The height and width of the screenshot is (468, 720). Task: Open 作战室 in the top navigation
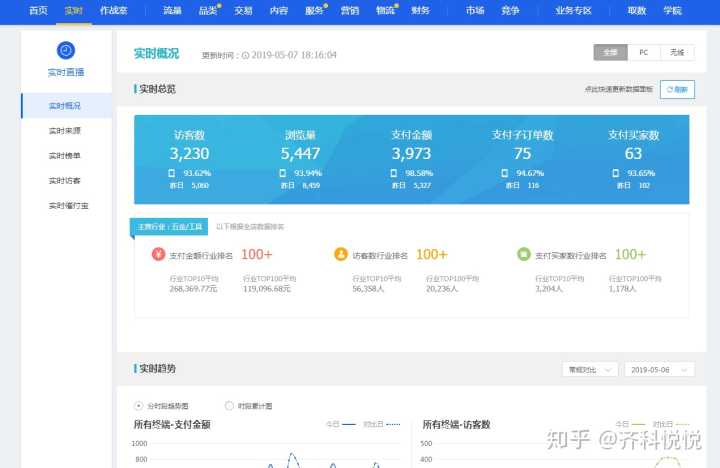(x=113, y=11)
